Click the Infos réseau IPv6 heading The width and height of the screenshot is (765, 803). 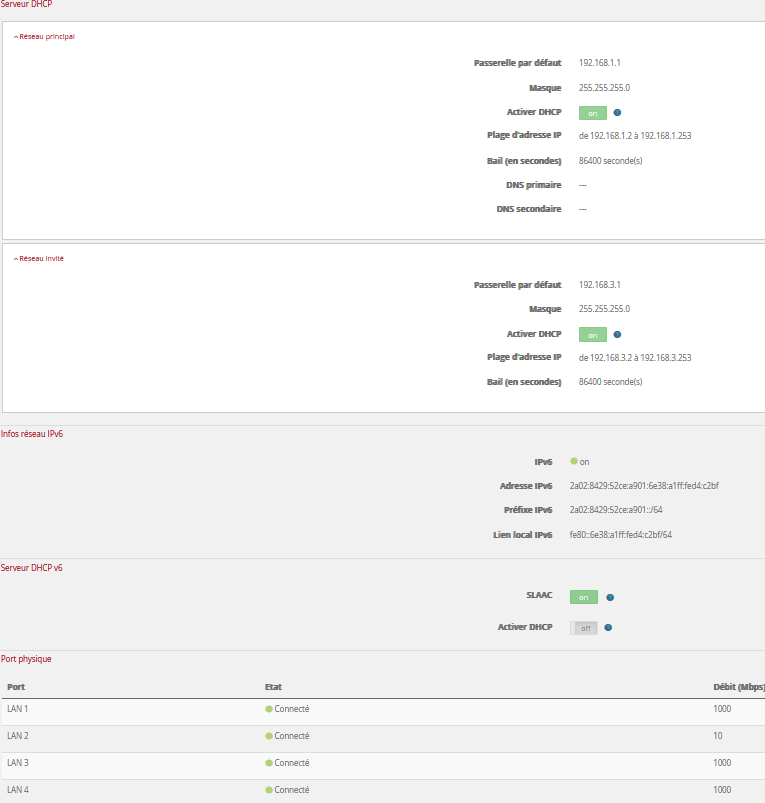32,434
